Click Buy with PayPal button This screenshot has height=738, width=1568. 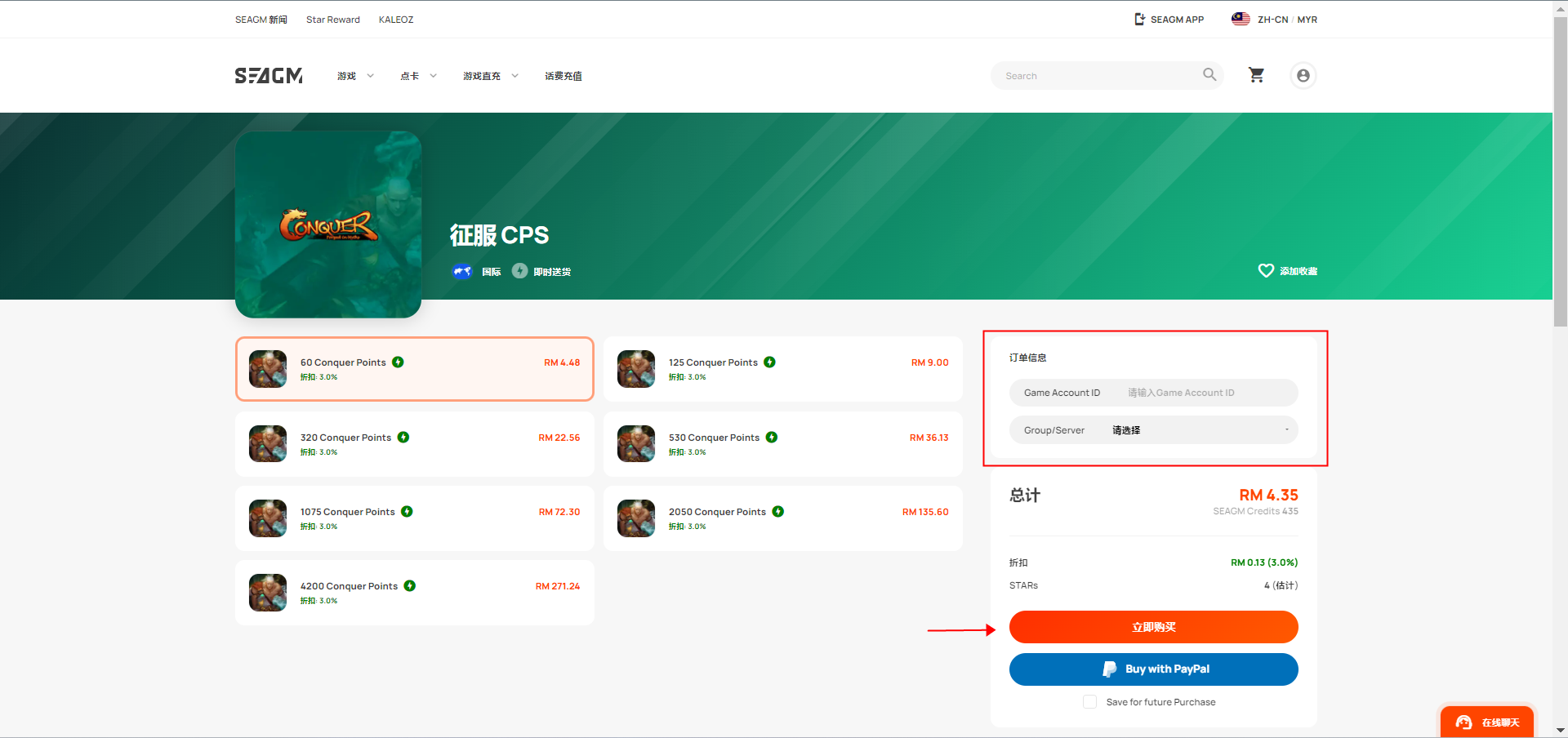tap(1153, 669)
